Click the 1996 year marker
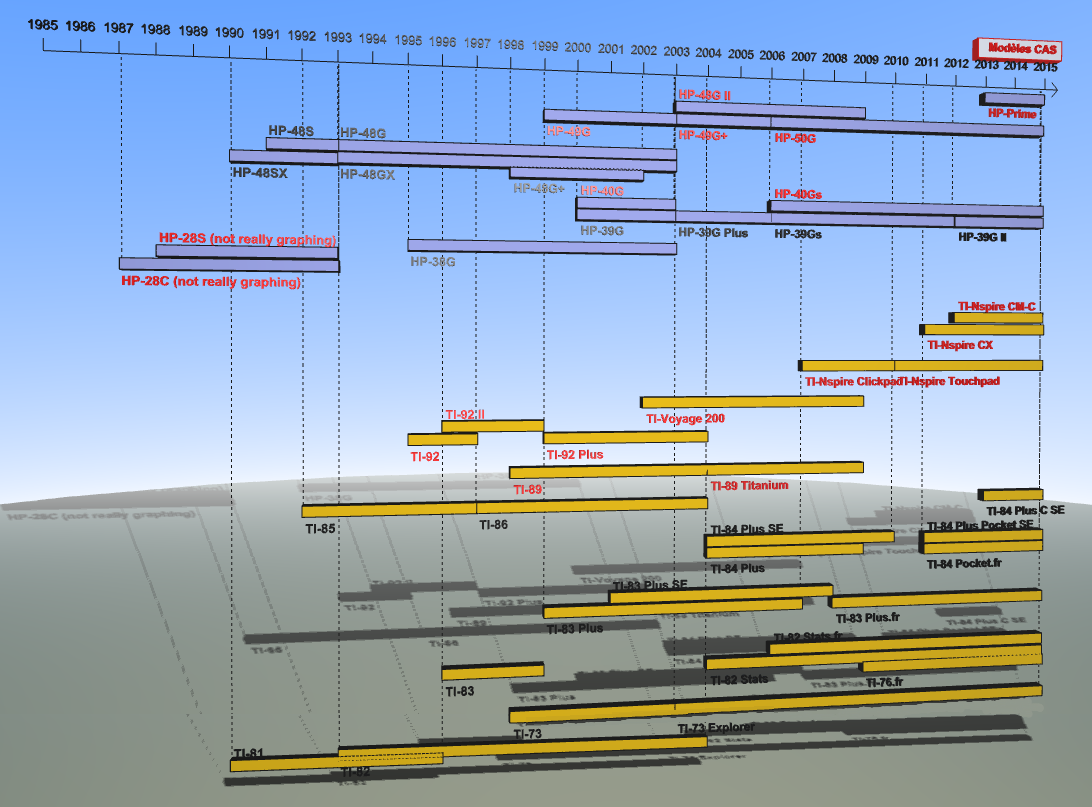 [x=442, y=42]
